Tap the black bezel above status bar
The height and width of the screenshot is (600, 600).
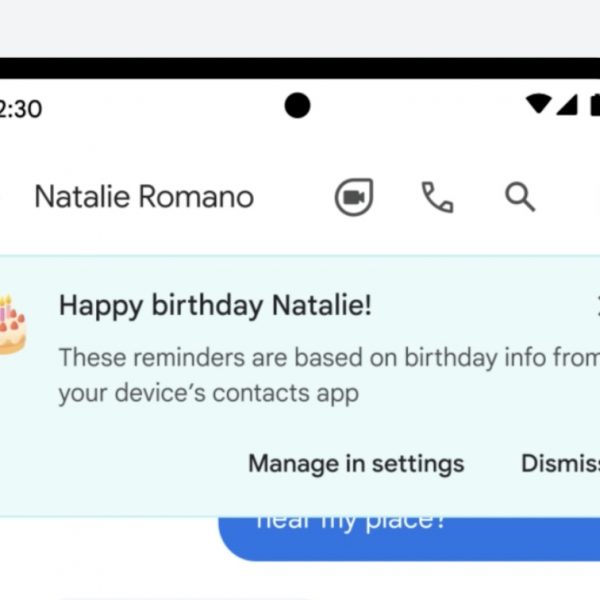pyautogui.click(x=300, y=68)
